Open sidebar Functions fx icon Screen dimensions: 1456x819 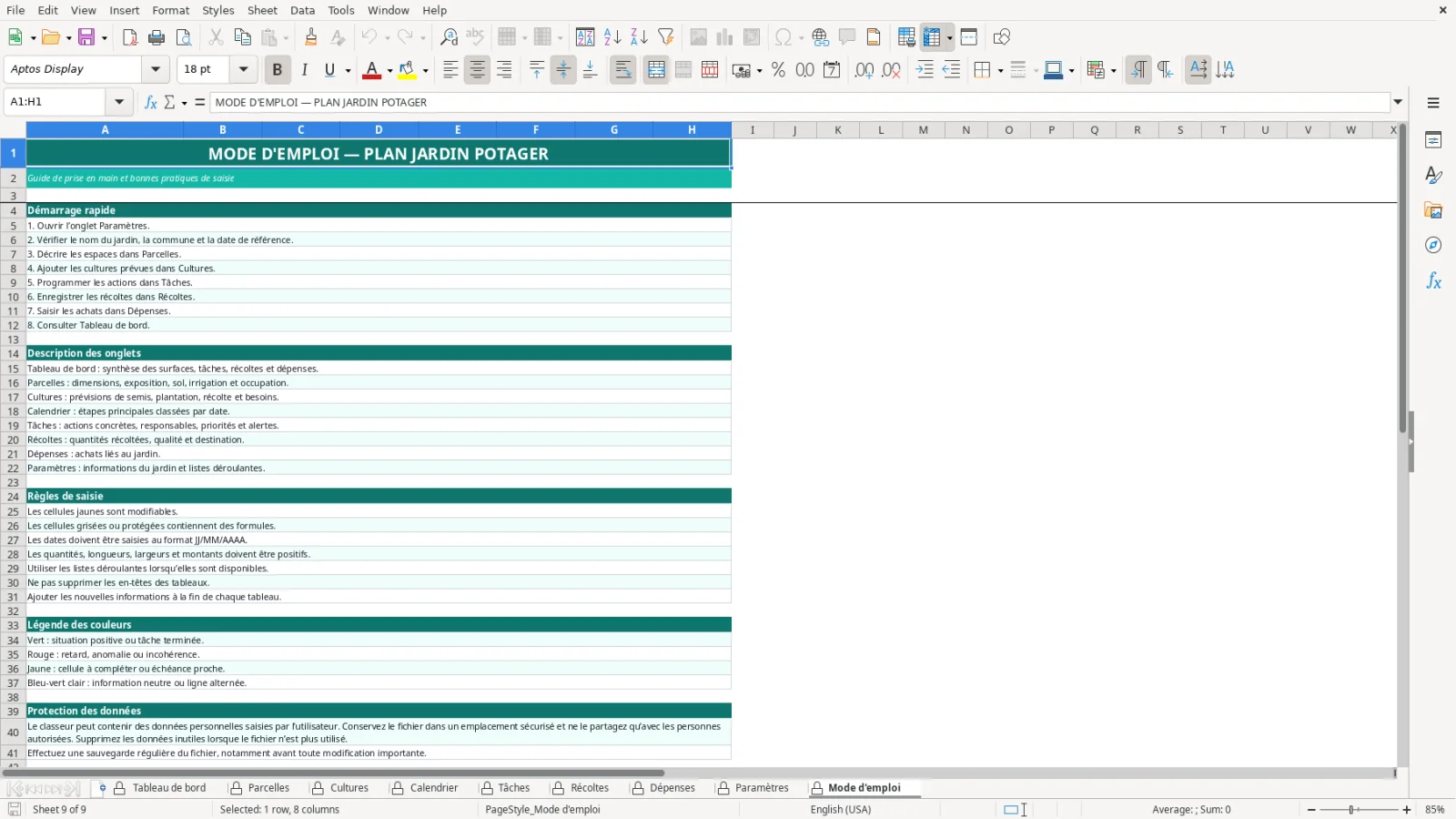(1433, 281)
